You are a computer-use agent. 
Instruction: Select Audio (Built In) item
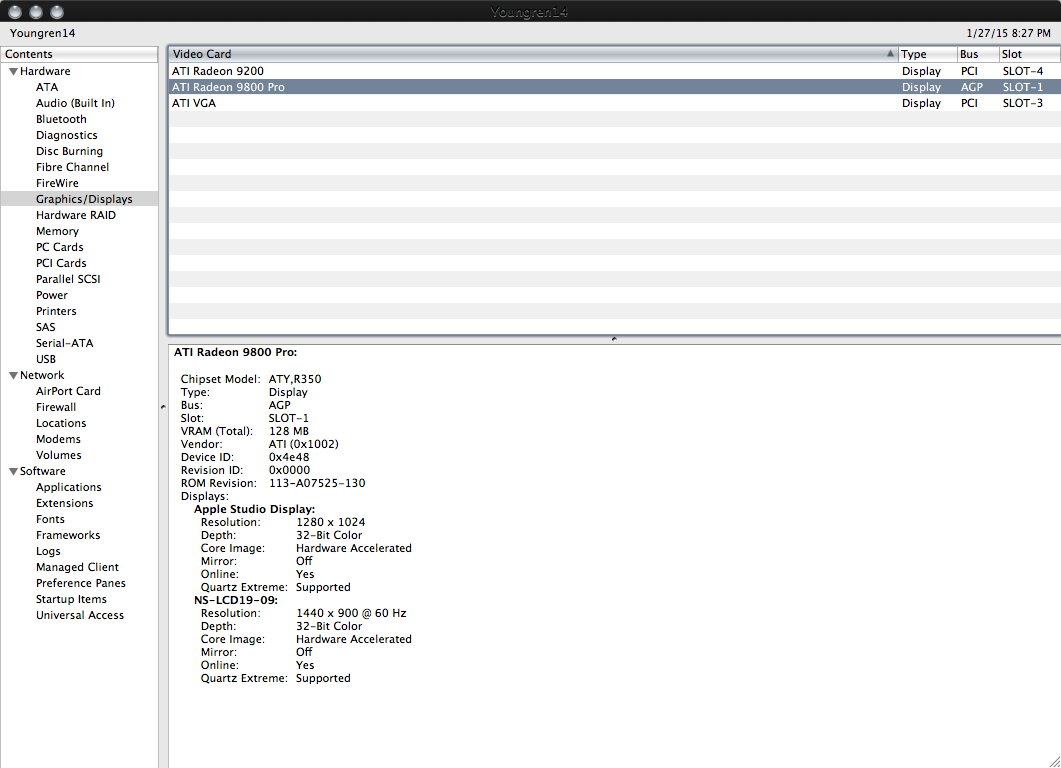click(x=75, y=103)
